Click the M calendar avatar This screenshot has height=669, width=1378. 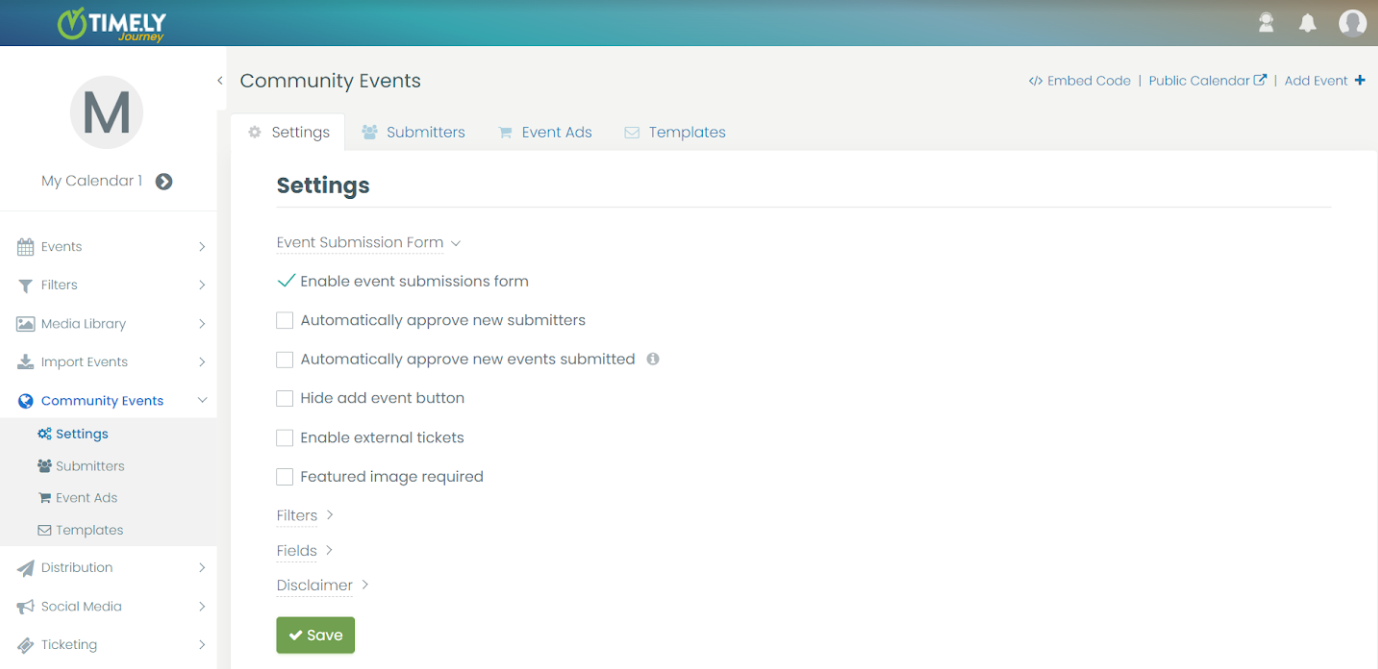tap(107, 112)
